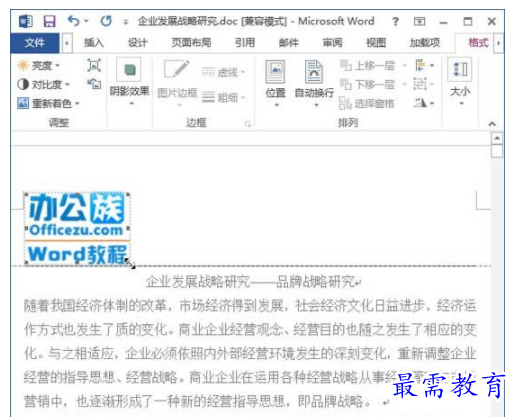Click text line starting 化。与之相适应
Viewport: 514px width, 417px height.
click(x=250, y=353)
